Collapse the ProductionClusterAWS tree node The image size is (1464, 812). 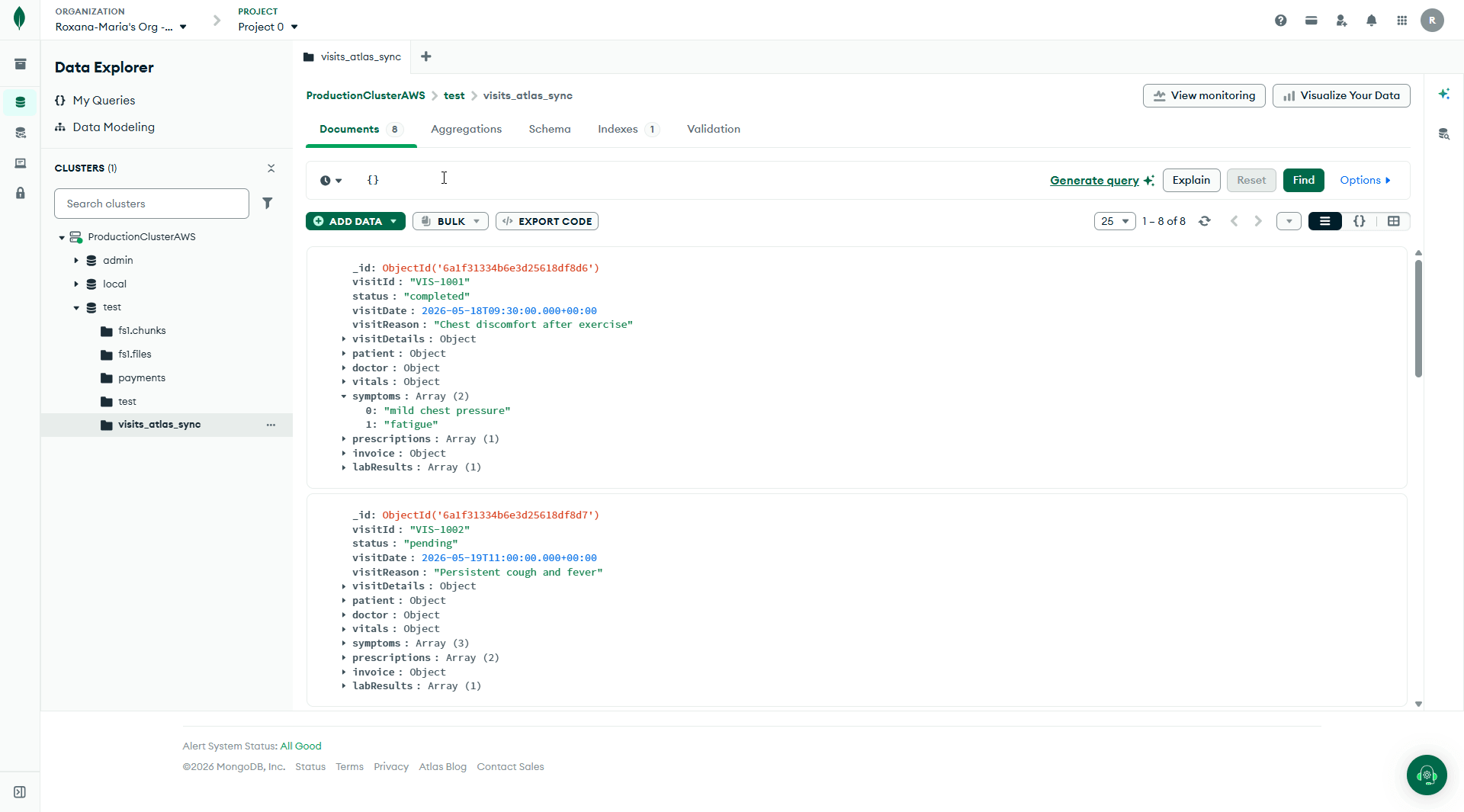click(x=62, y=238)
